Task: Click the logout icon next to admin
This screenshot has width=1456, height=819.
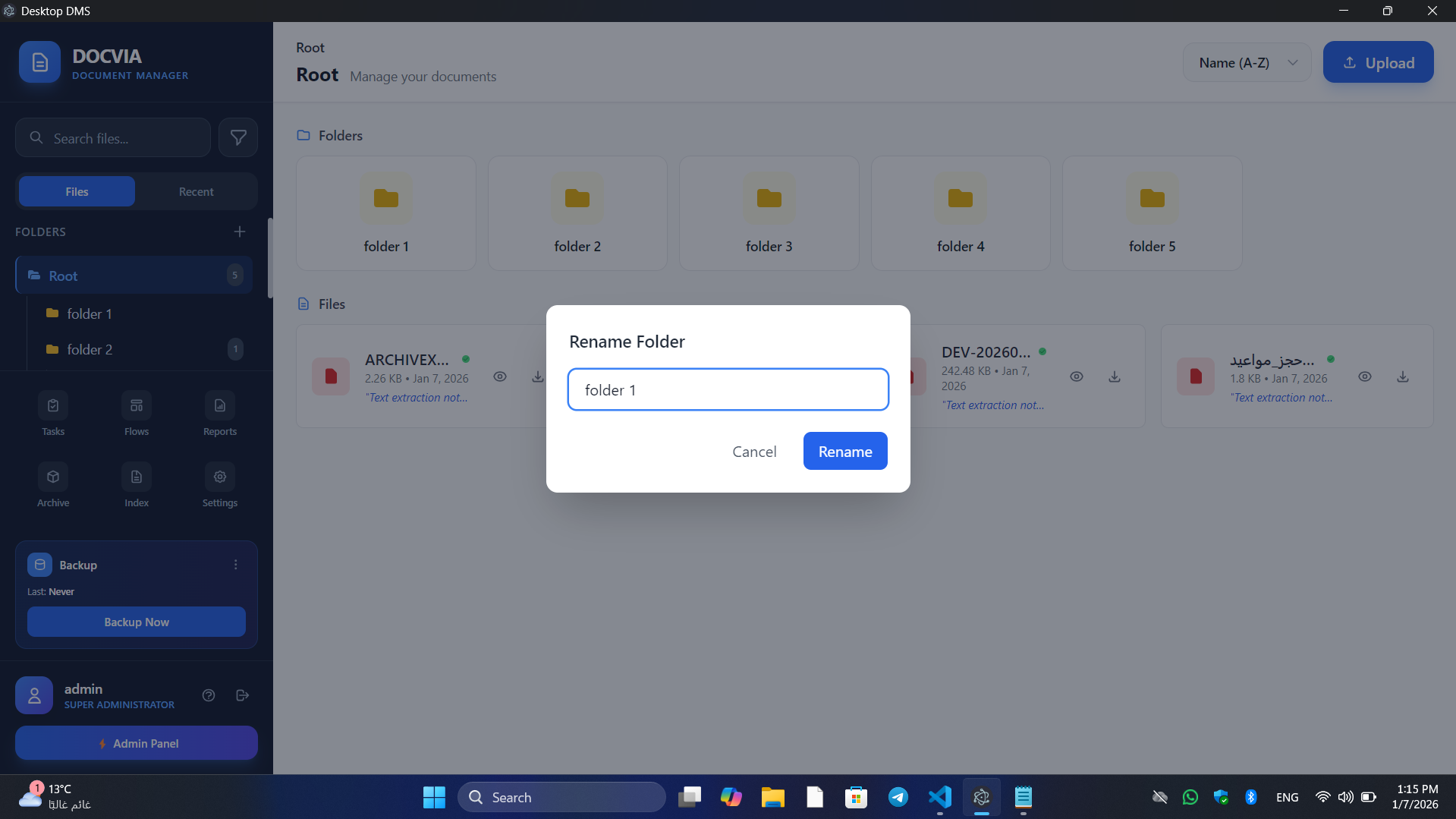Action: (241, 695)
